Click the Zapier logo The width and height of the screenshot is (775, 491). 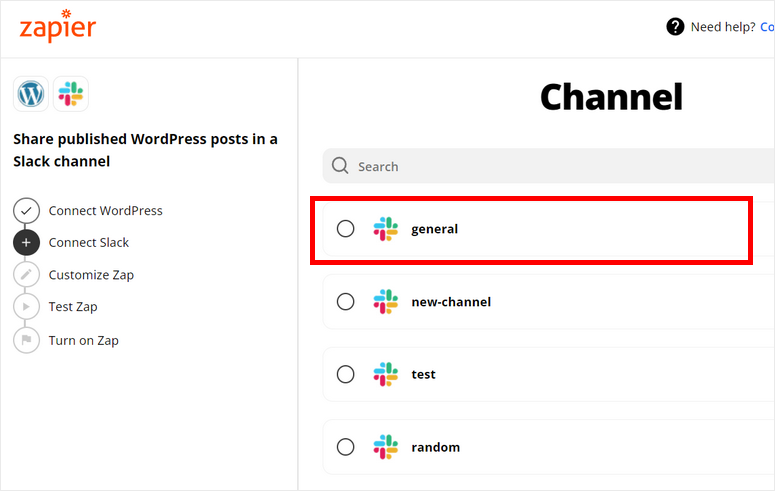[57, 26]
